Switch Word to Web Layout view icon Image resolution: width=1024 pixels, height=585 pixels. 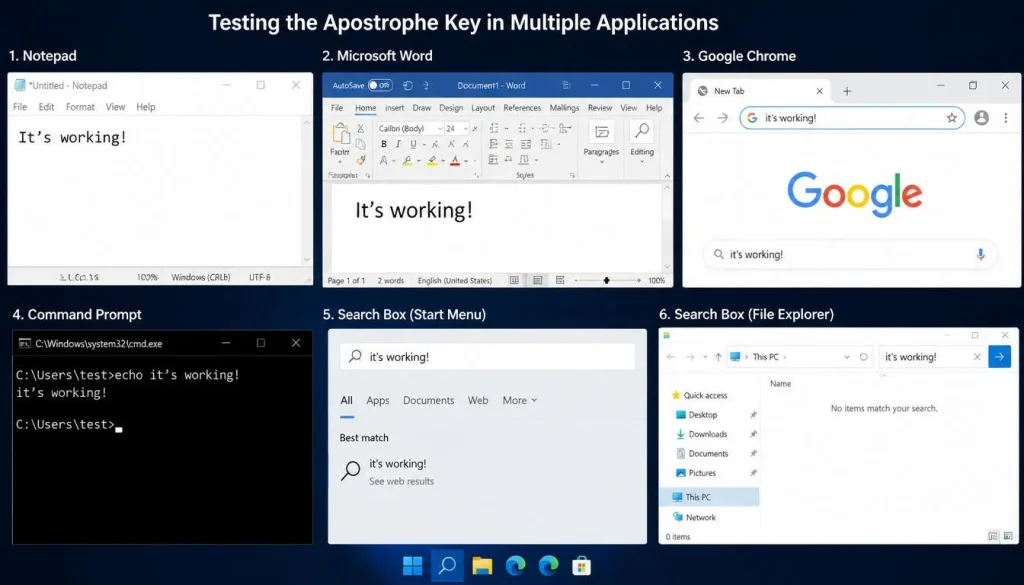click(x=560, y=281)
